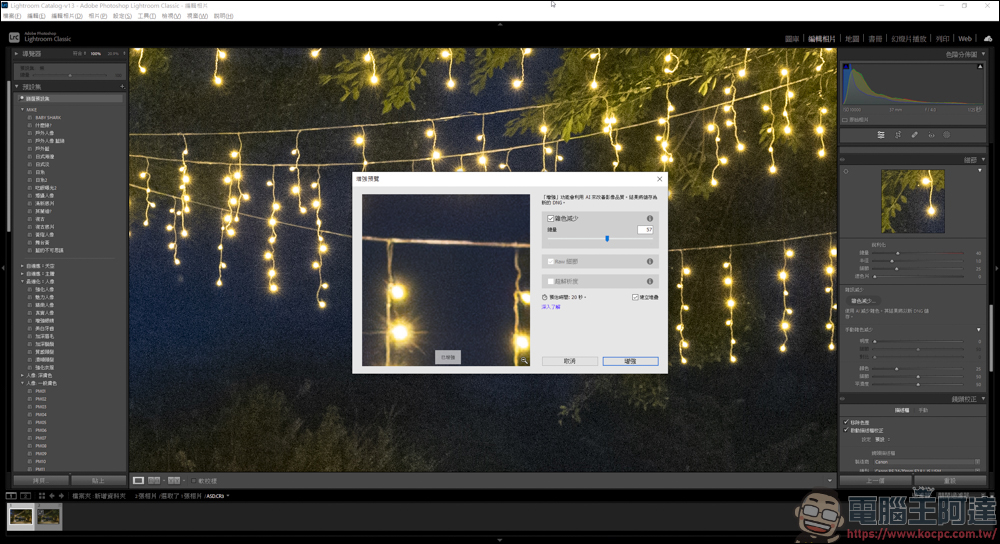Click the 總量 value field showing 57
This screenshot has width=1000, height=544.
coord(645,230)
